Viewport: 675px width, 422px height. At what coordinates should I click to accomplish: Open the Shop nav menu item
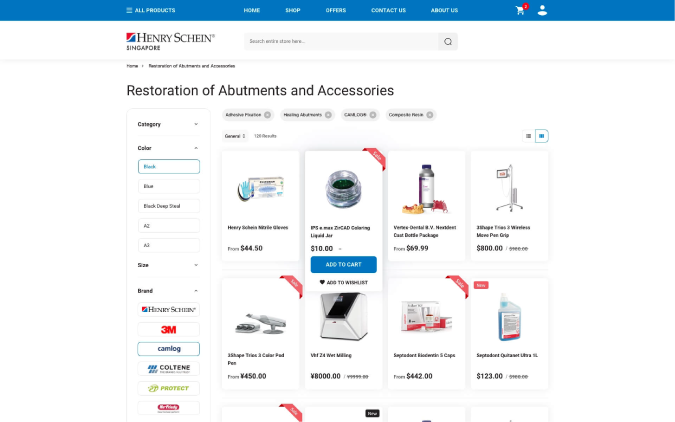pyautogui.click(x=293, y=10)
